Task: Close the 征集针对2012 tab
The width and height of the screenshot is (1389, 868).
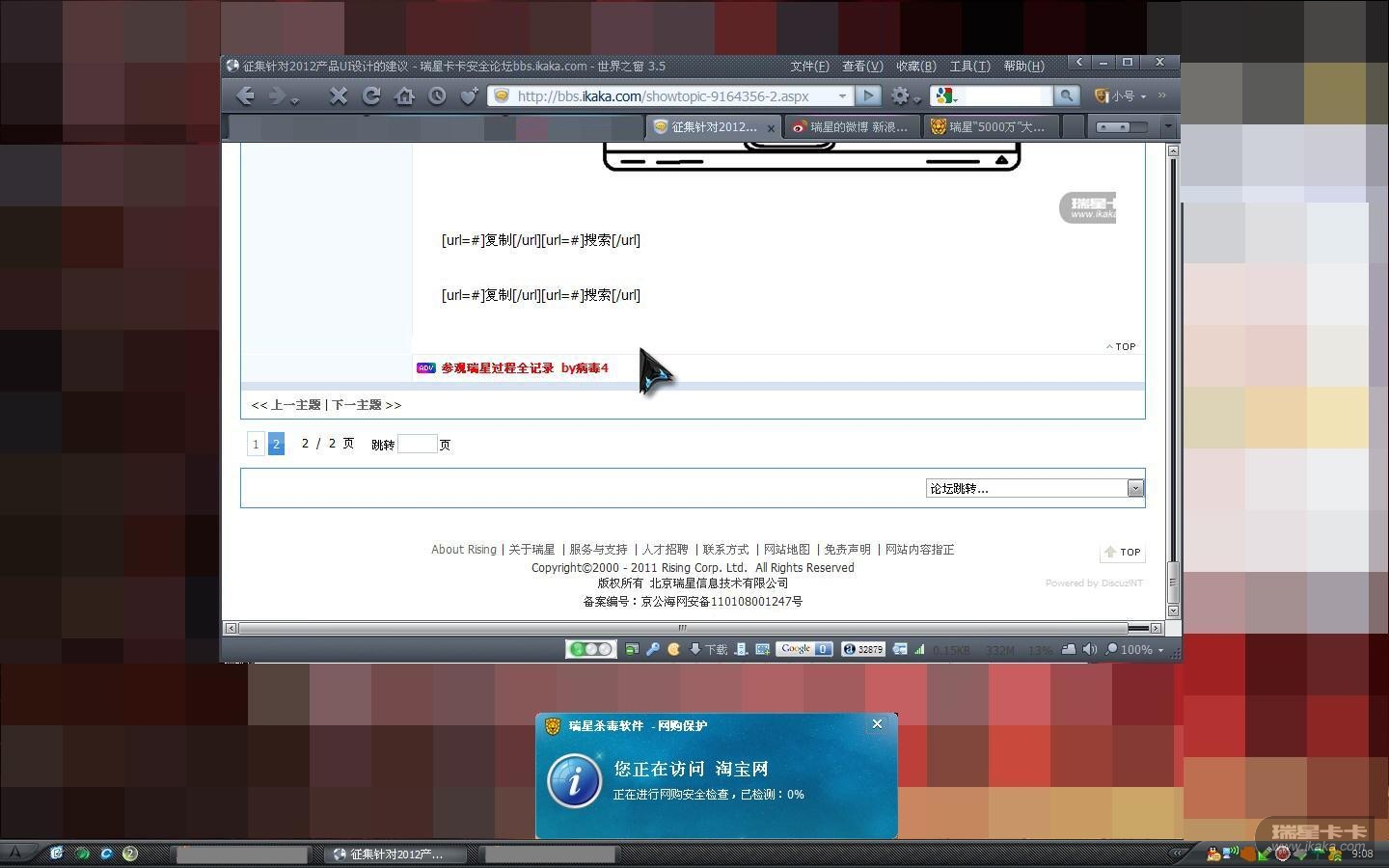Action: click(x=771, y=127)
